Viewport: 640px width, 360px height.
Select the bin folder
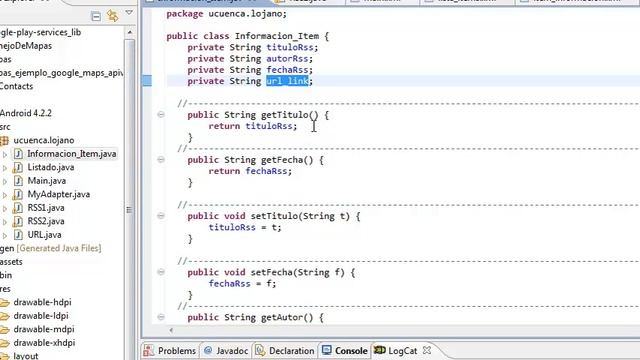click(x=6, y=275)
